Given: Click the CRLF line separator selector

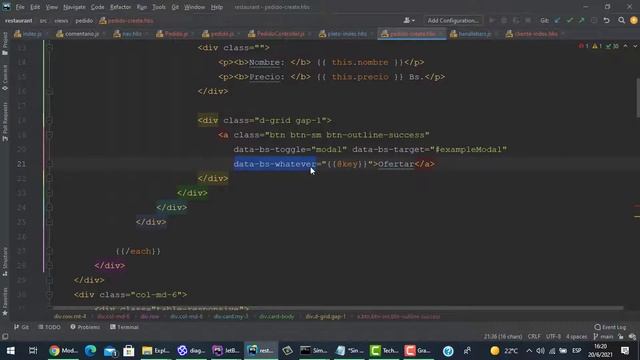Looking at the screenshot, I should point(534,337).
